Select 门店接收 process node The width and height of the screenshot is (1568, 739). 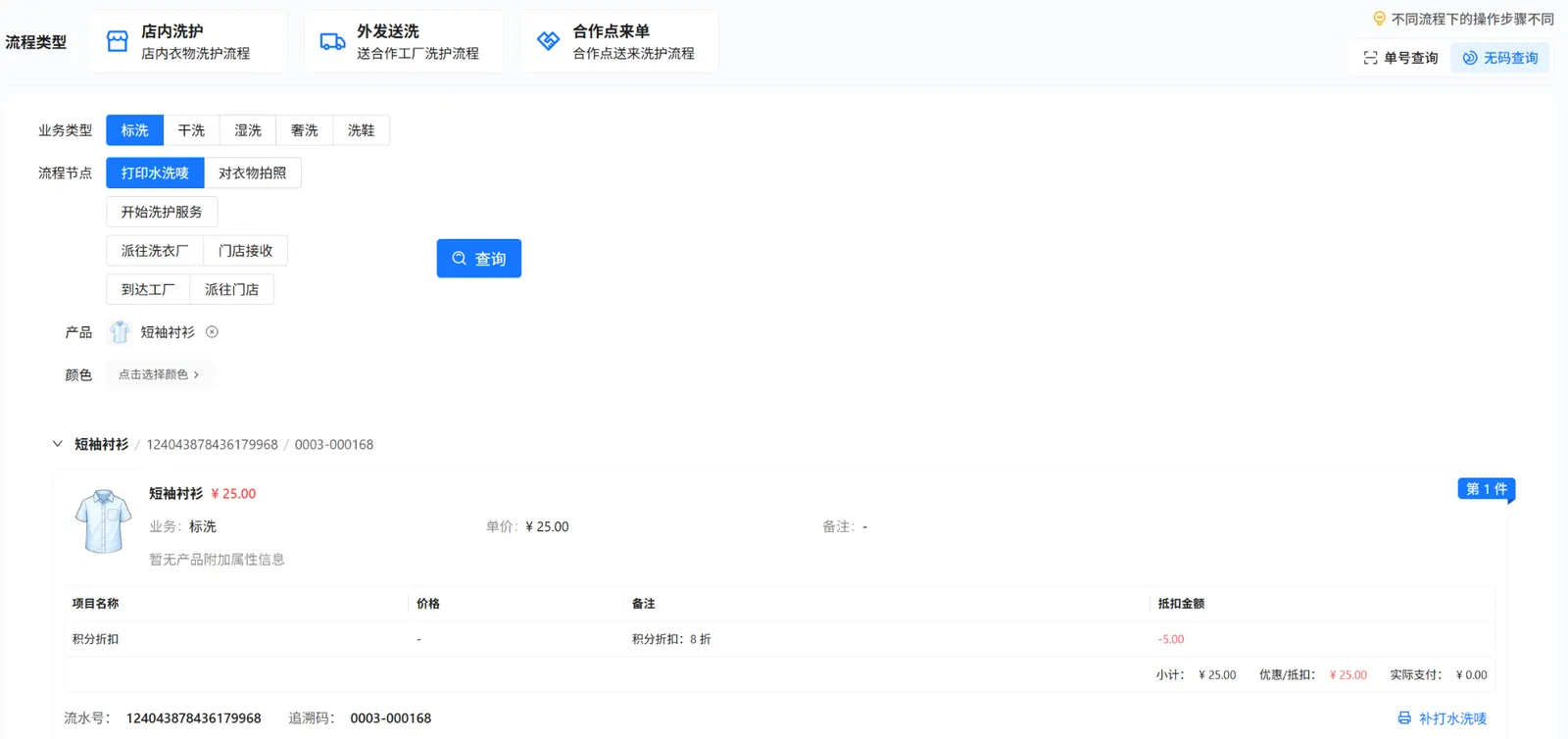245,251
